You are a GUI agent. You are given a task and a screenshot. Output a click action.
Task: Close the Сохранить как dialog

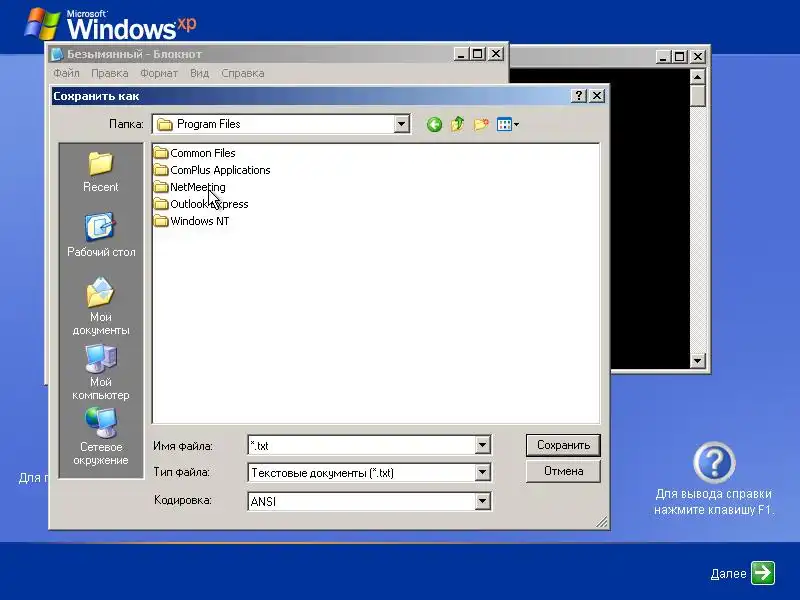click(x=597, y=95)
